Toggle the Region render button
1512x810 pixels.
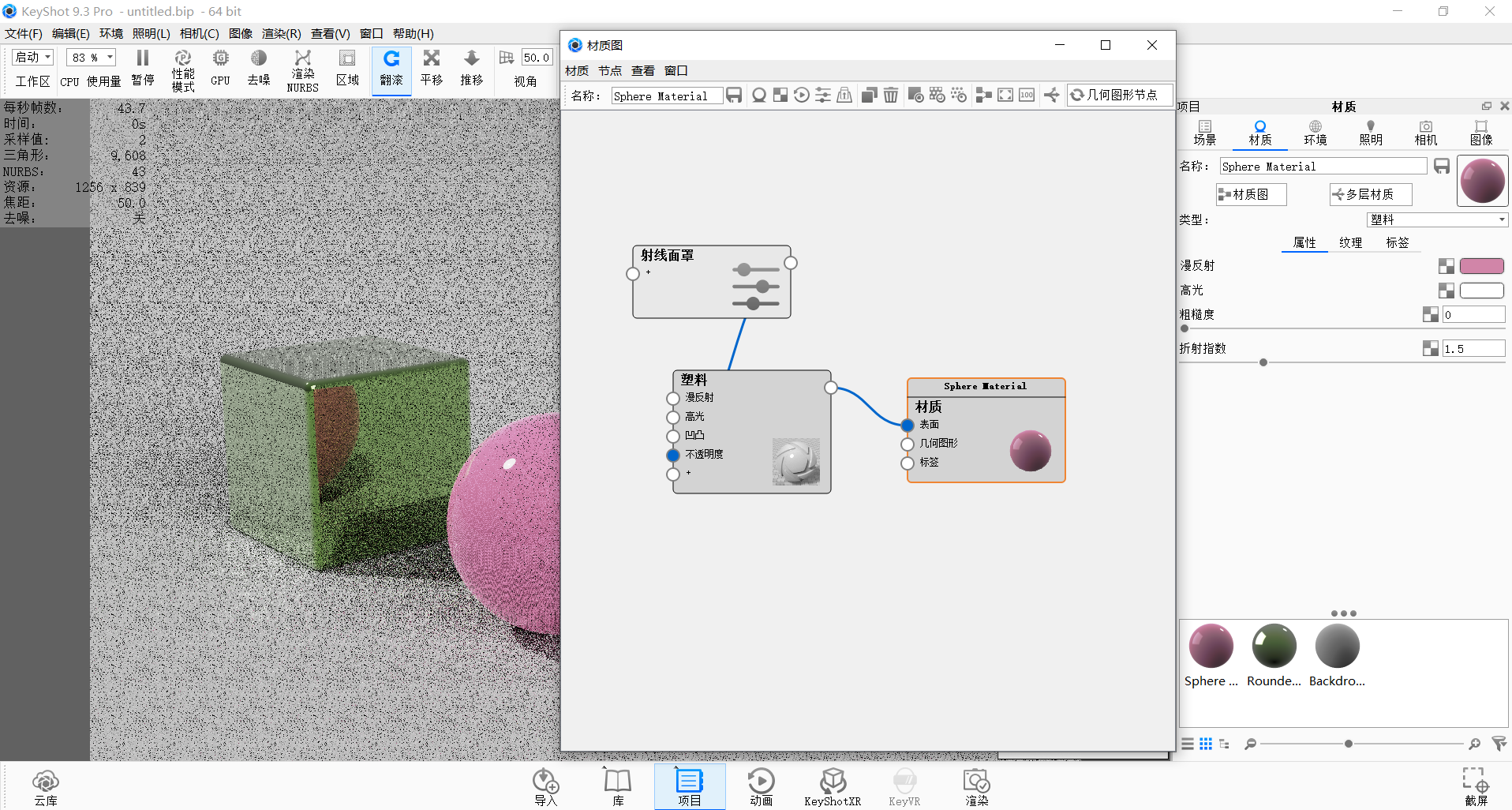(347, 69)
